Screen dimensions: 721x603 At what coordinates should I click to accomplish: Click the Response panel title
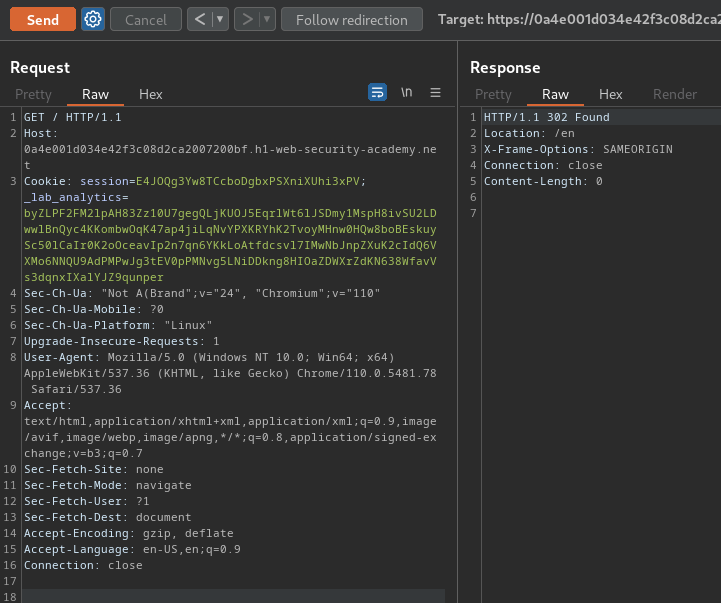click(x=505, y=68)
